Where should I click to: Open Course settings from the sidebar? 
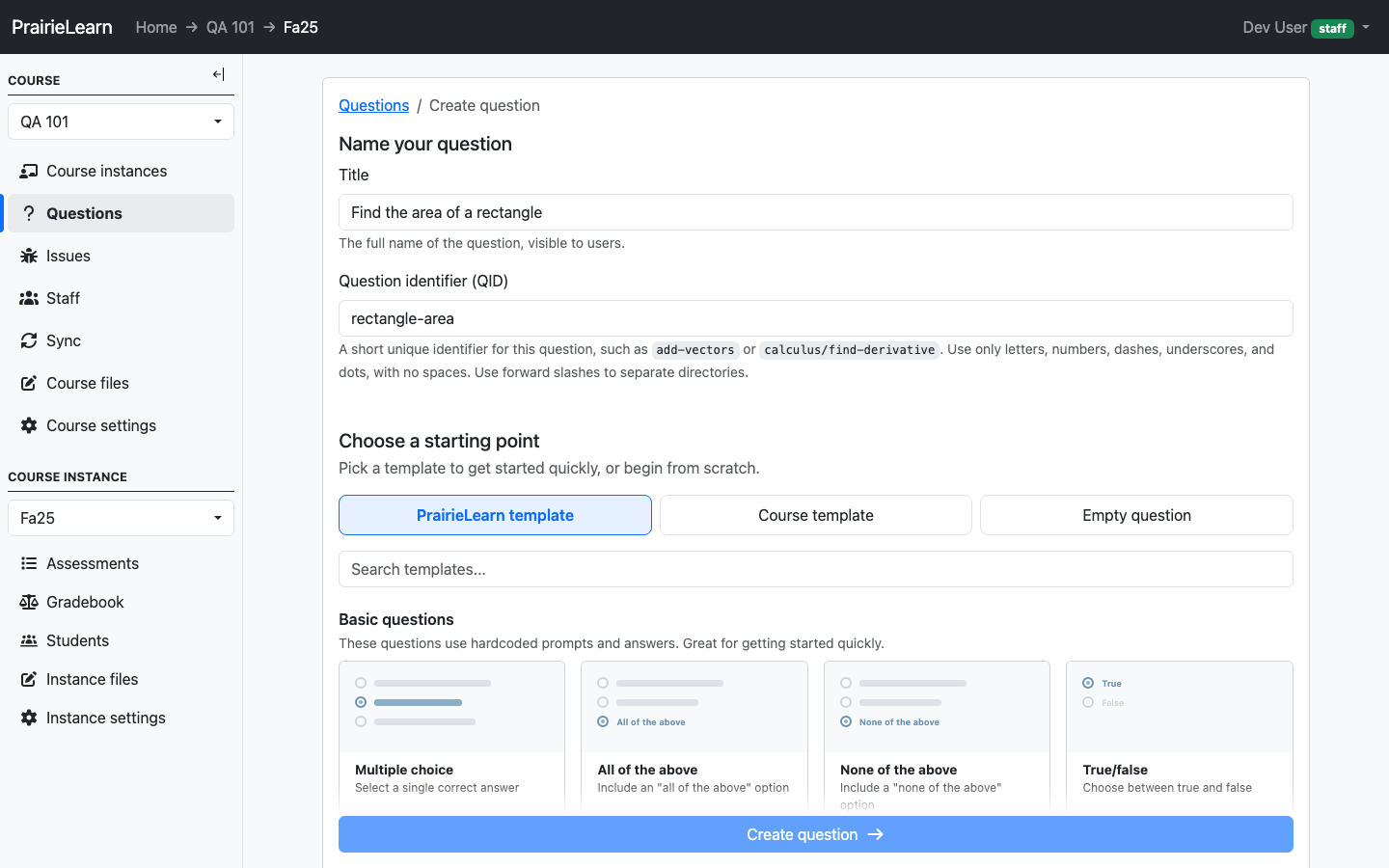121,425
